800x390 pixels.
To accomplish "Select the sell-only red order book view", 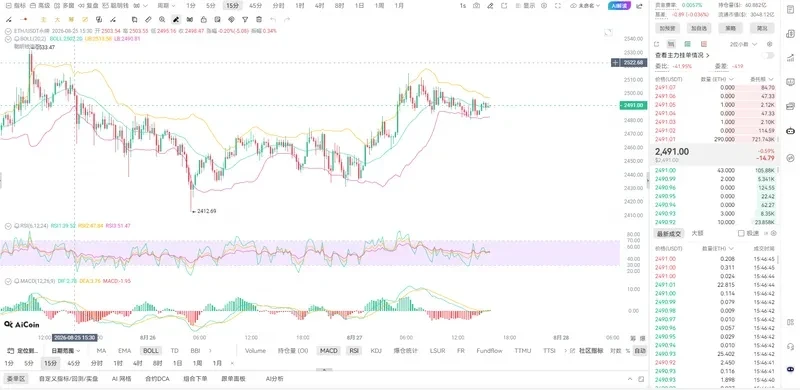I will coord(704,44).
